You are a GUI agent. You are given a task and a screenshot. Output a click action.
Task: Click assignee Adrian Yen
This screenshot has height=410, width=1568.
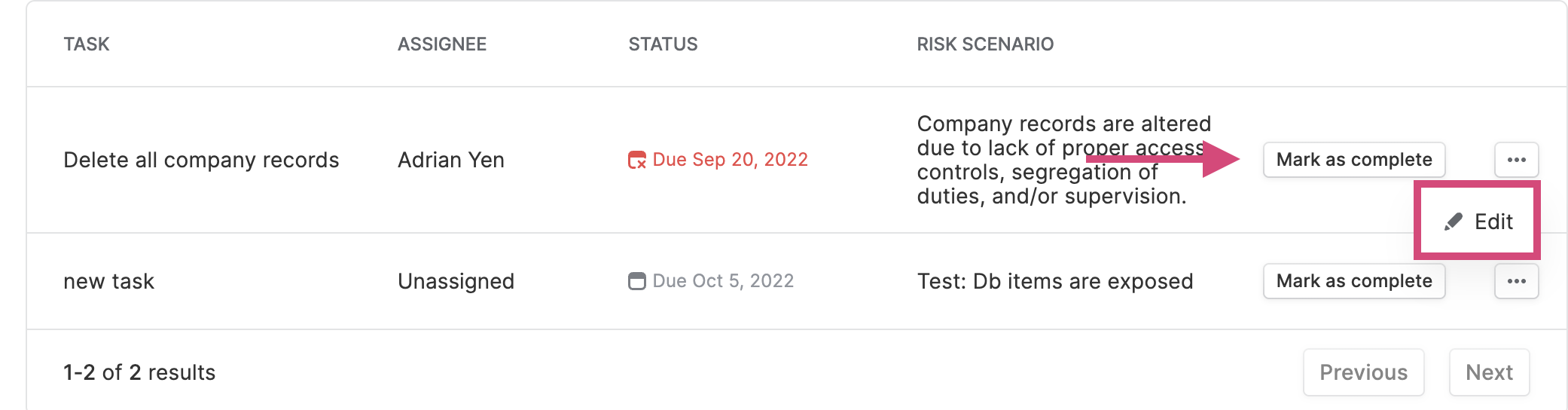(x=451, y=160)
